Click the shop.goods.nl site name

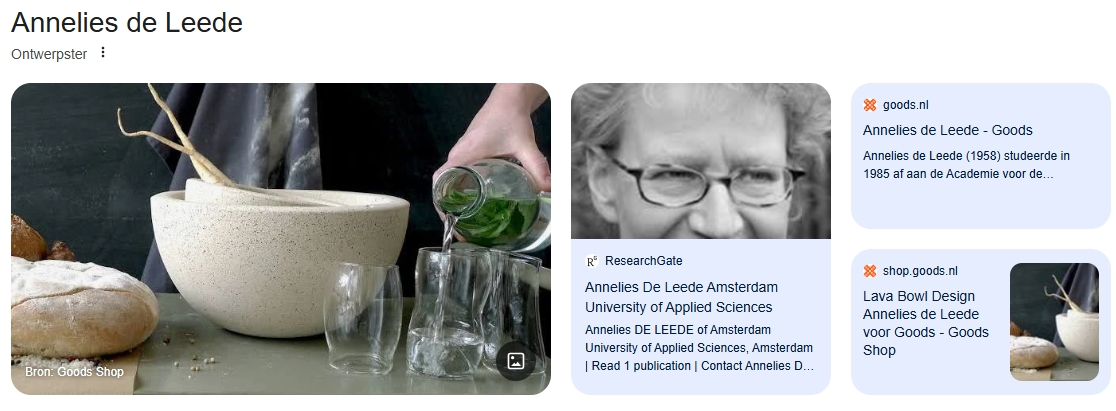(920, 271)
